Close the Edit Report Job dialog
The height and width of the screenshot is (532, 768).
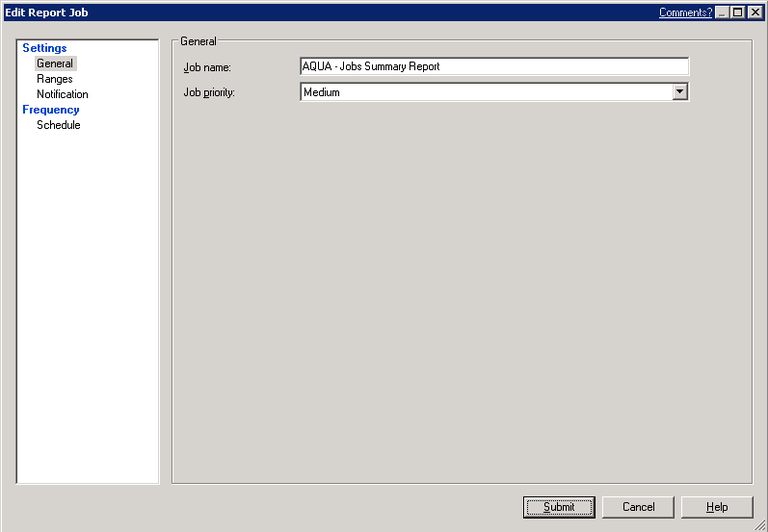click(x=755, y=12)
